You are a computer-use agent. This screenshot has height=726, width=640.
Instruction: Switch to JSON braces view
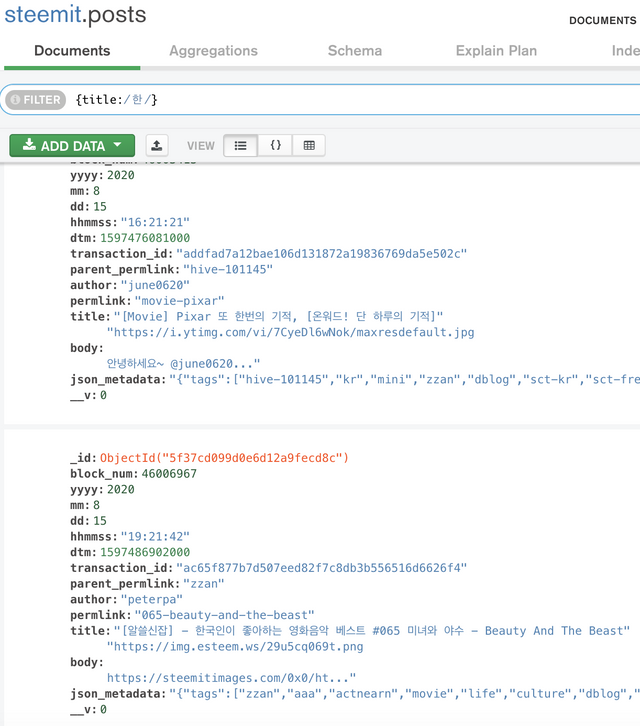click(275, 145)
